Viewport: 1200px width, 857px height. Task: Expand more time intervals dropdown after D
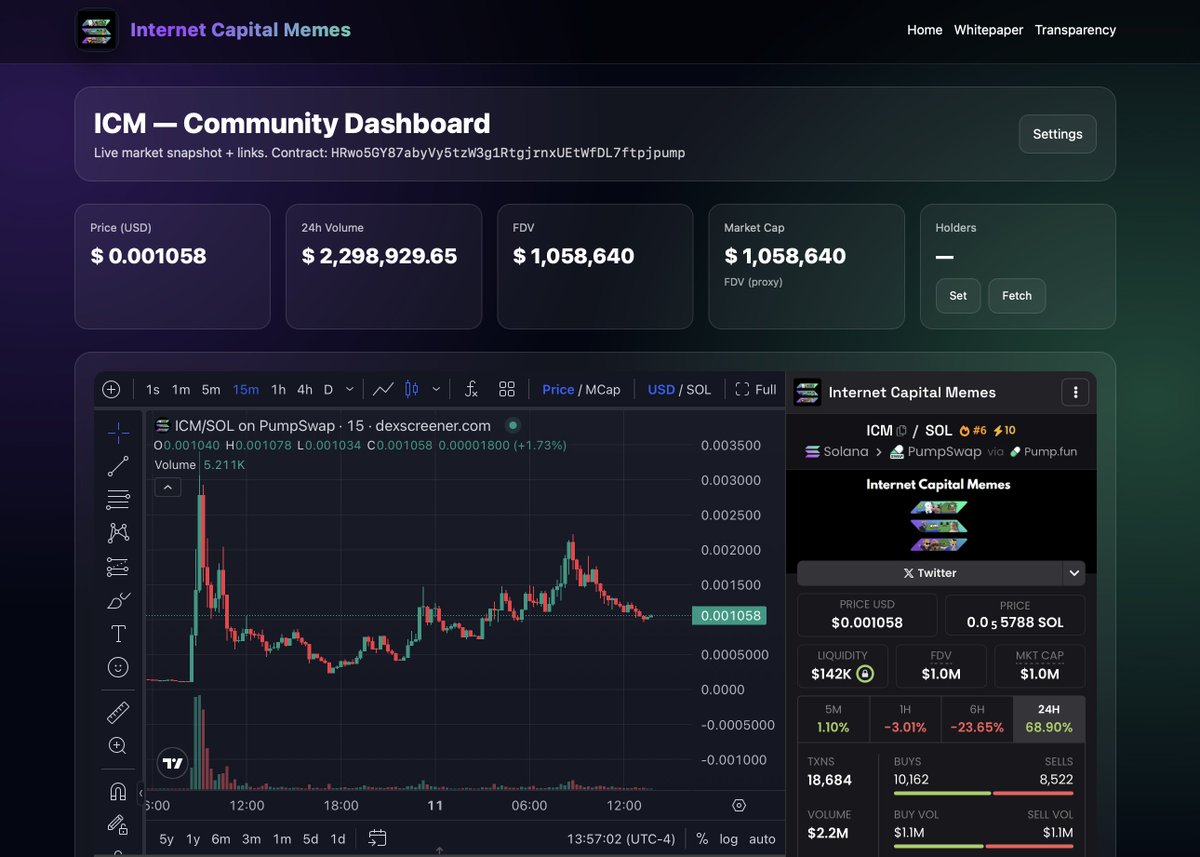click(349, 389)
